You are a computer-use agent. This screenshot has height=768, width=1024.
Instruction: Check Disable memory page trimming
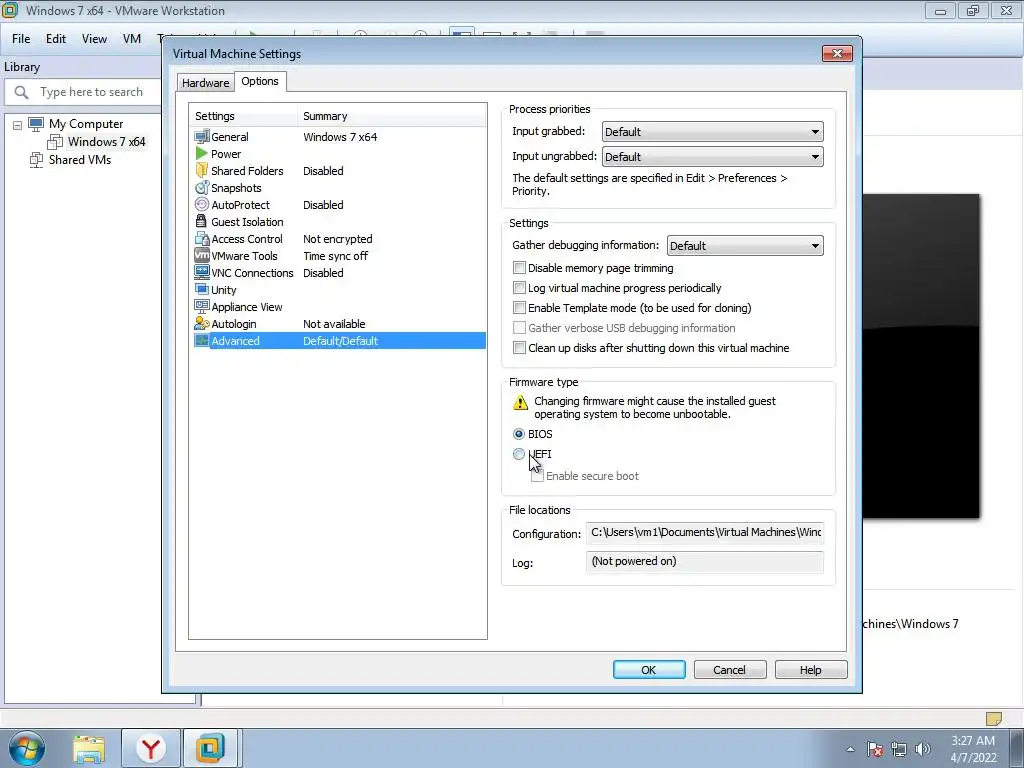(519, 268)
